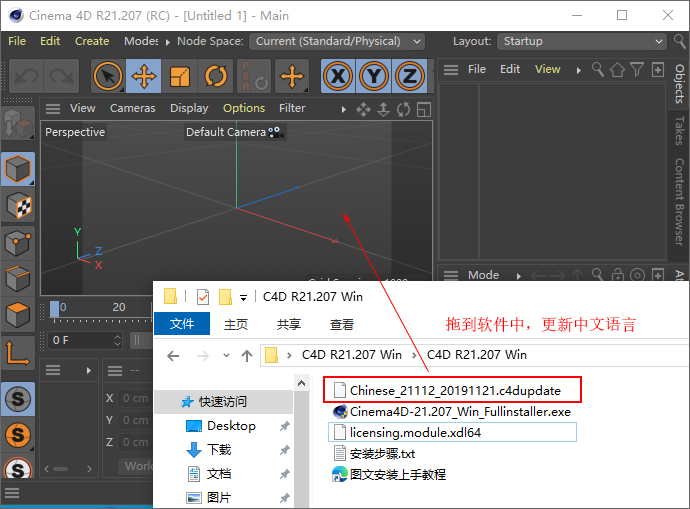Image resolution: width=690 pixels, height=509 pixels.
Task: Switch to Model mode cube icon
Action: point(18,169)
